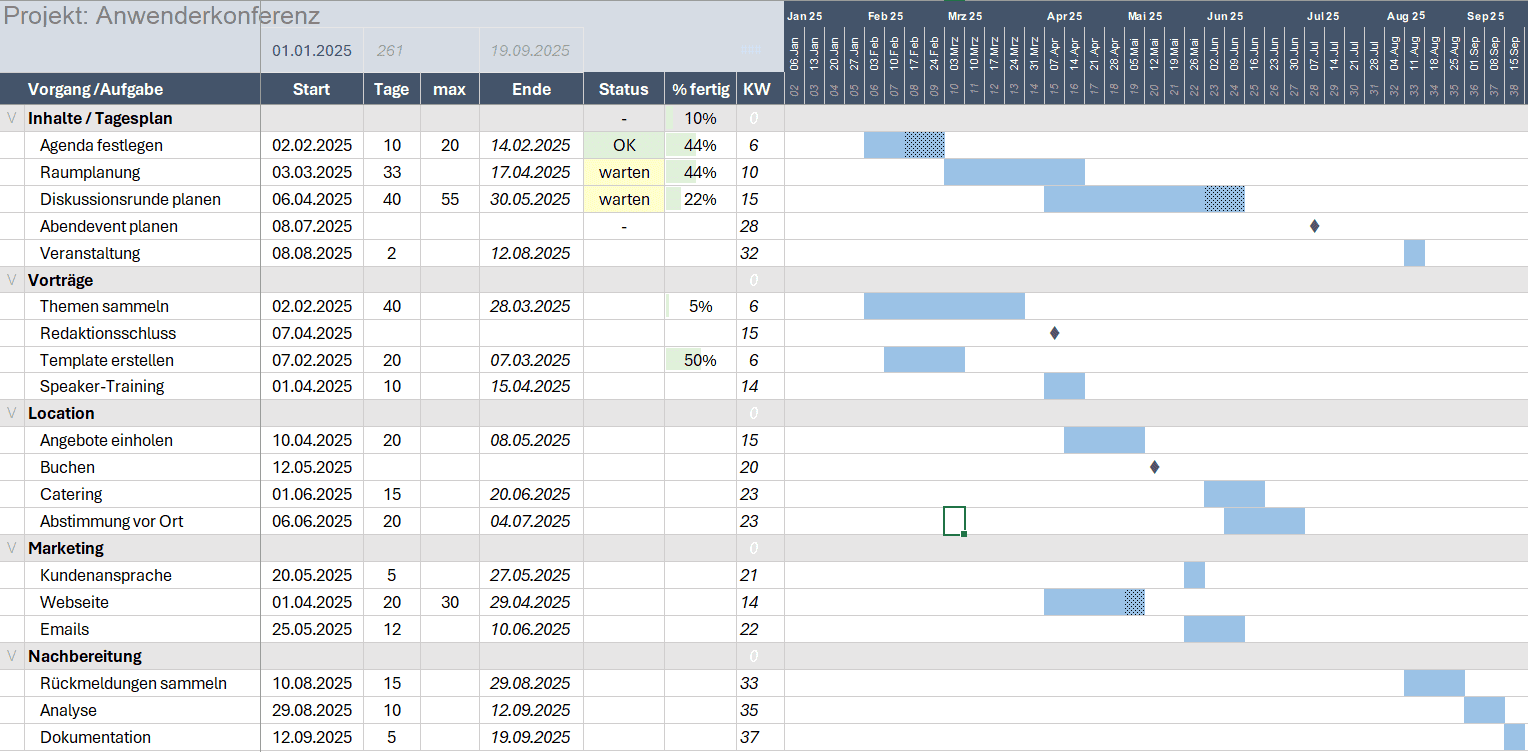The image size is (1528, 752).
Task: Select the Status column header
Action: tap(624, 89)
